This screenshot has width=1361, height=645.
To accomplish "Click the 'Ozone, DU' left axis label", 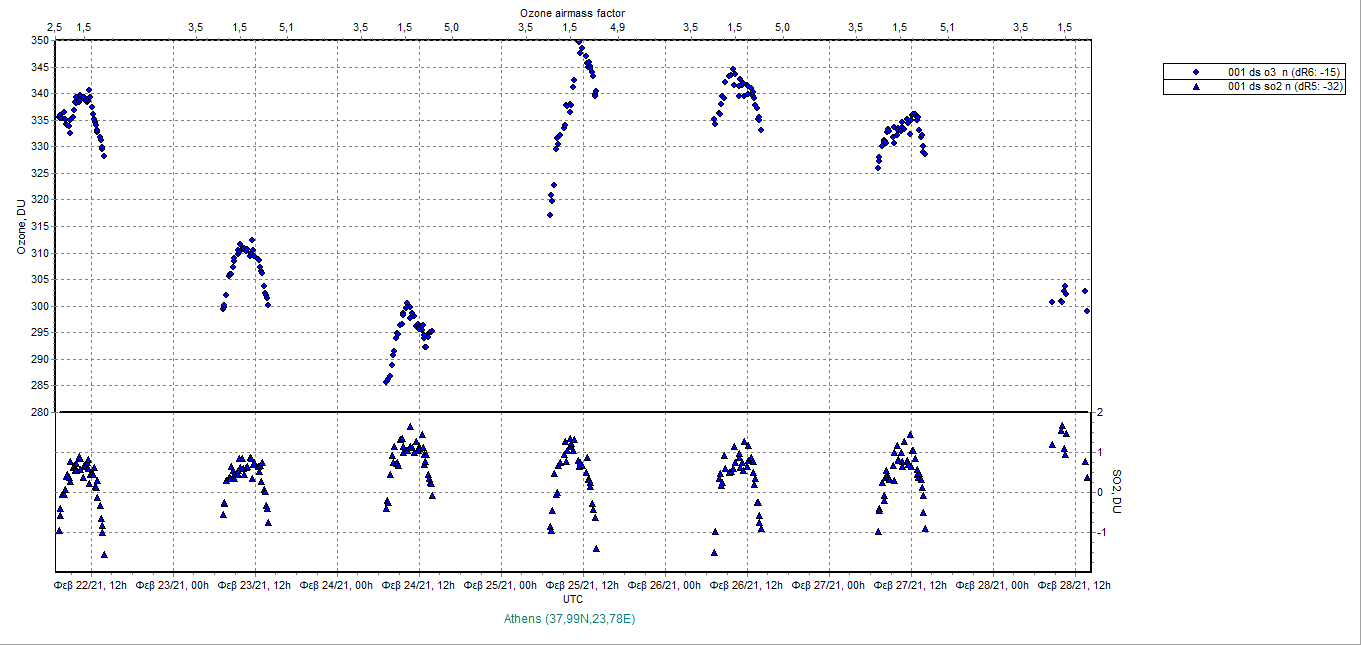I will click(x=20, y=226).
